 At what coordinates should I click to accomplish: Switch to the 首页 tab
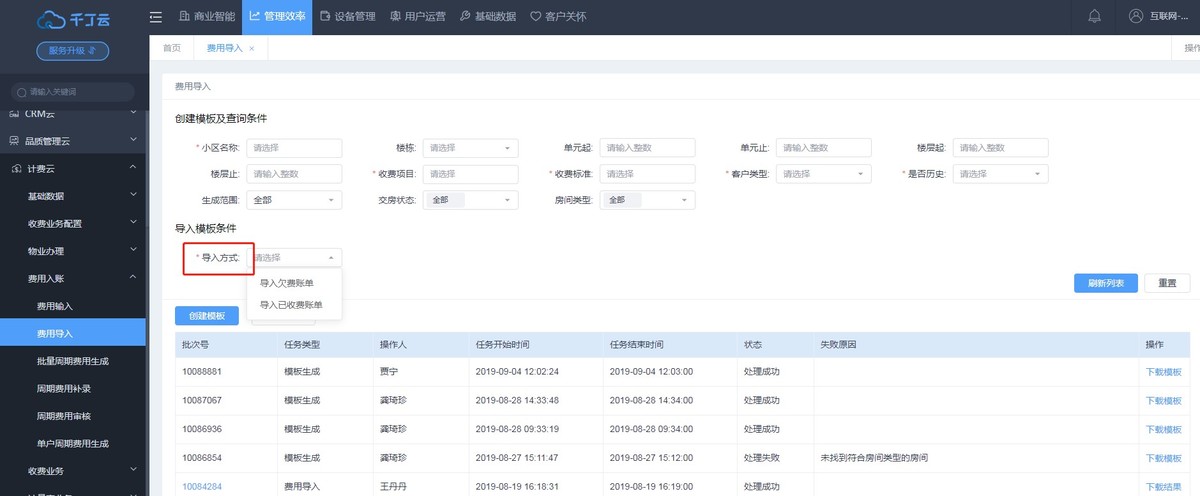coord(171,48)
